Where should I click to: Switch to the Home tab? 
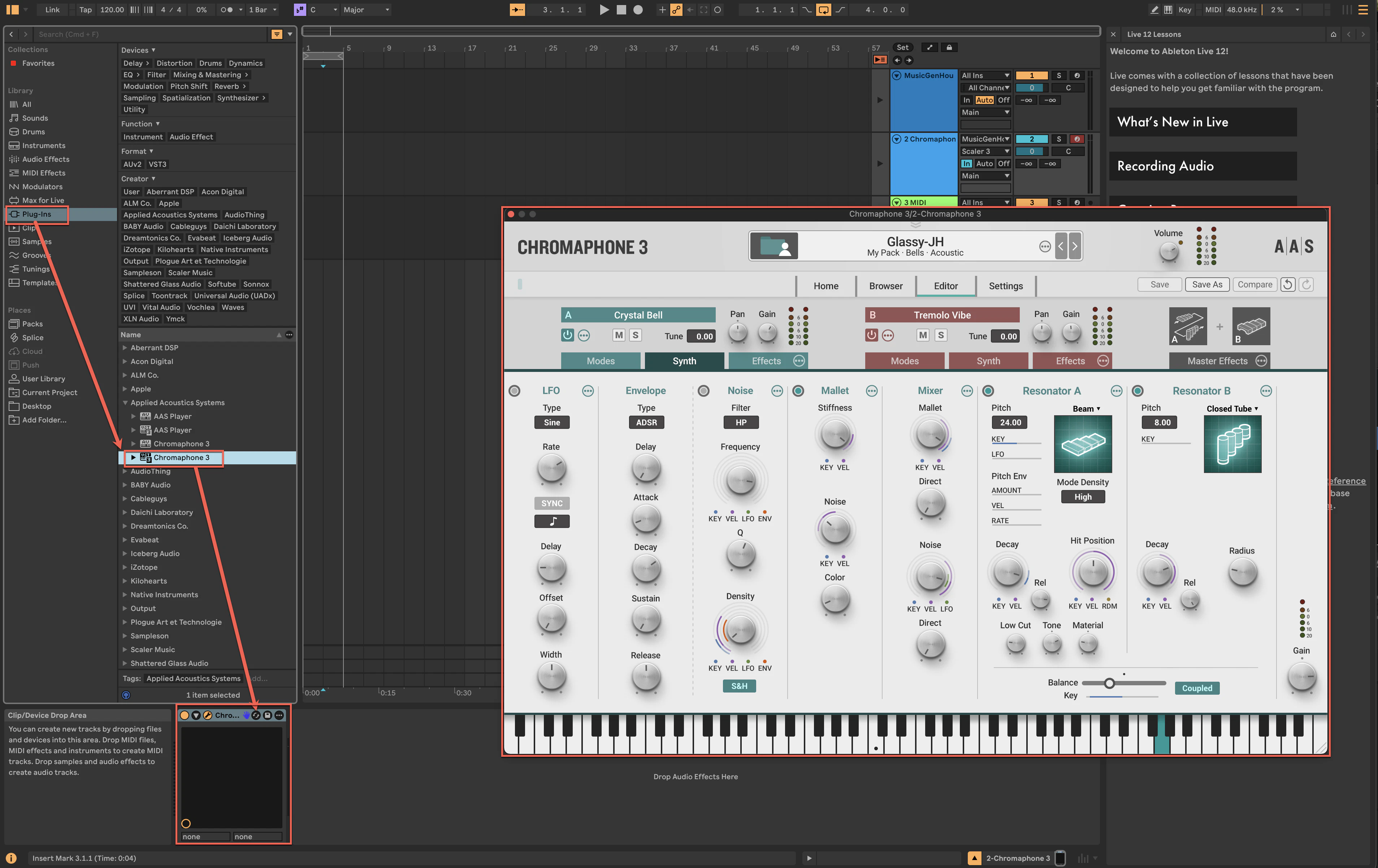tap(825, 286)
